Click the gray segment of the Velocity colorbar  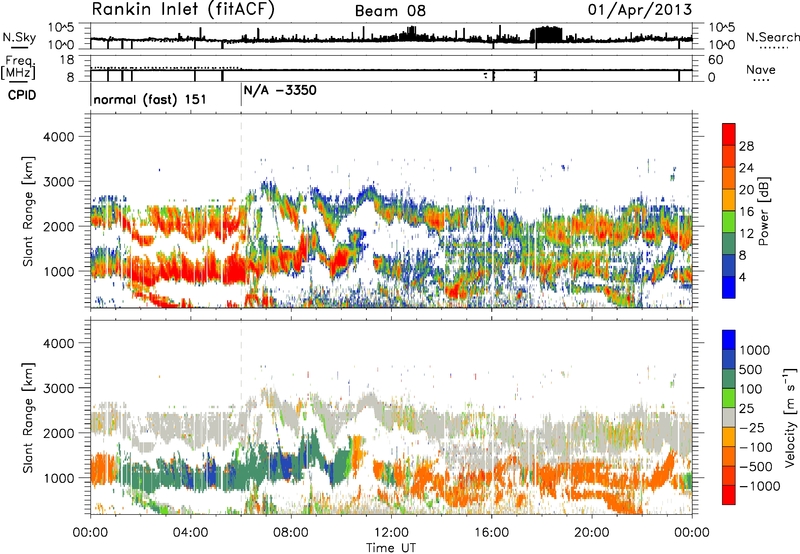729,417
